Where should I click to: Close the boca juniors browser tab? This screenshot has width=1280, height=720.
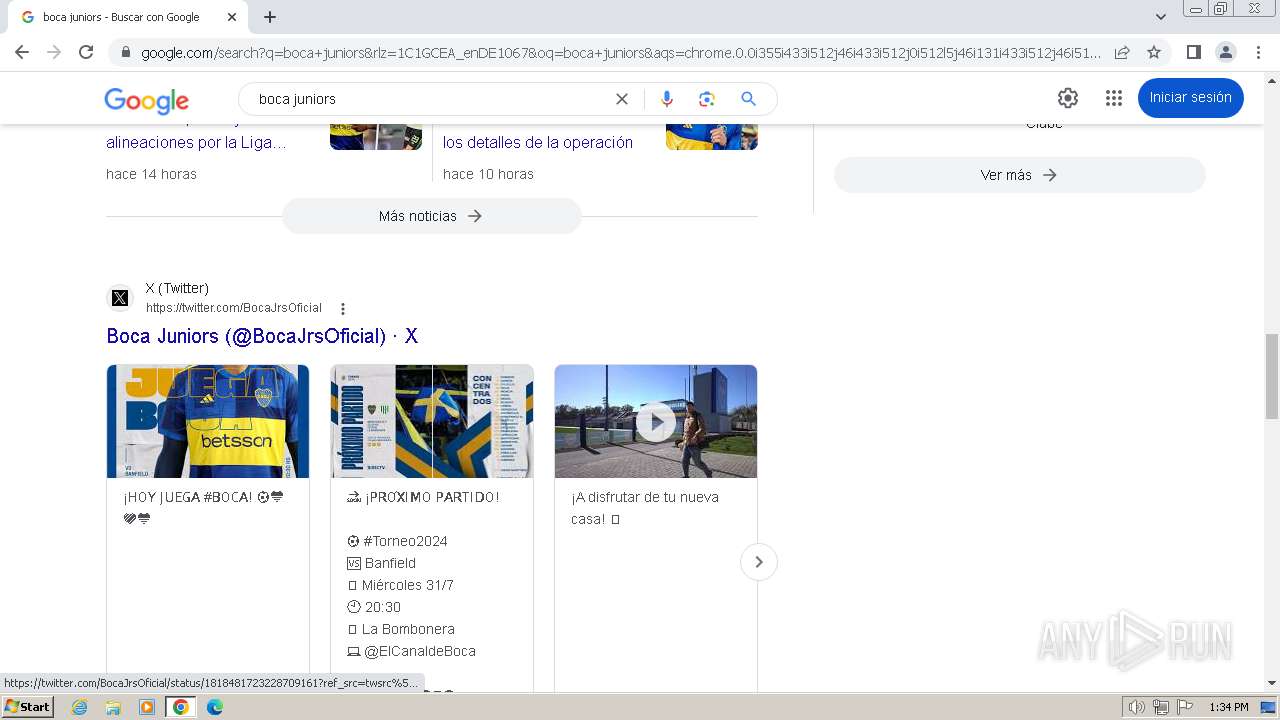pyautogui.click(x=232, y=17)
